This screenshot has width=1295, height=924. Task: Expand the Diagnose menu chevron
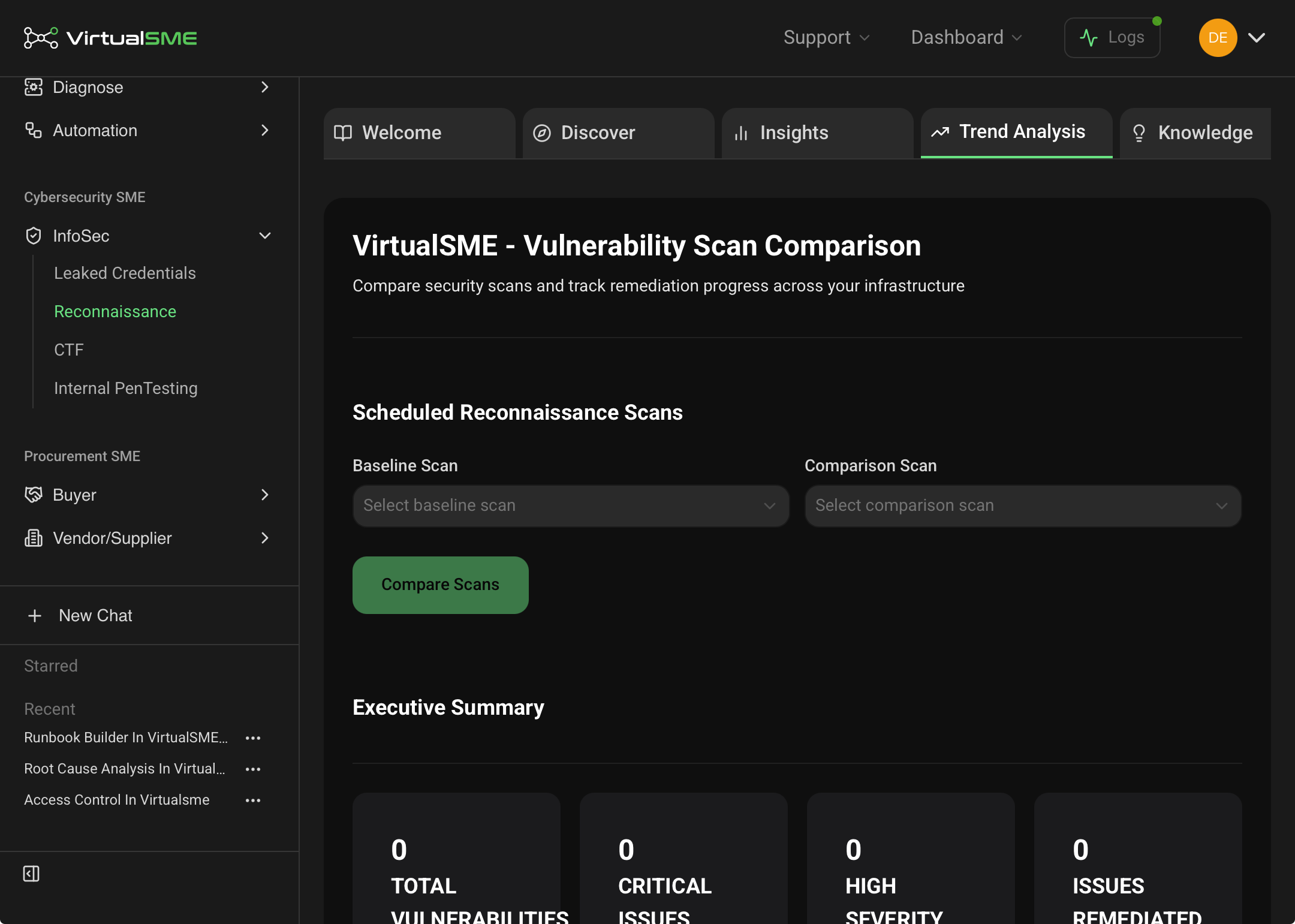pyautogui.click(x=265, y=87)
